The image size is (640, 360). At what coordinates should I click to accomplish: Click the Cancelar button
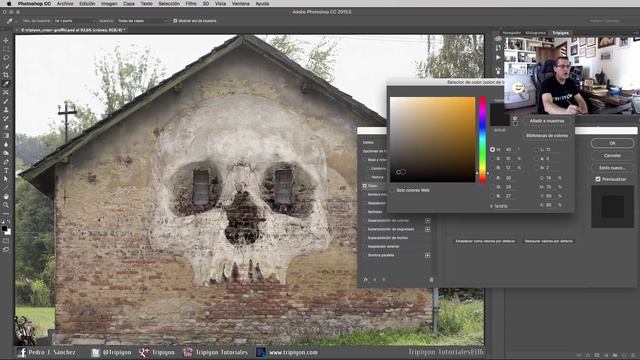(x=612, y=156)
